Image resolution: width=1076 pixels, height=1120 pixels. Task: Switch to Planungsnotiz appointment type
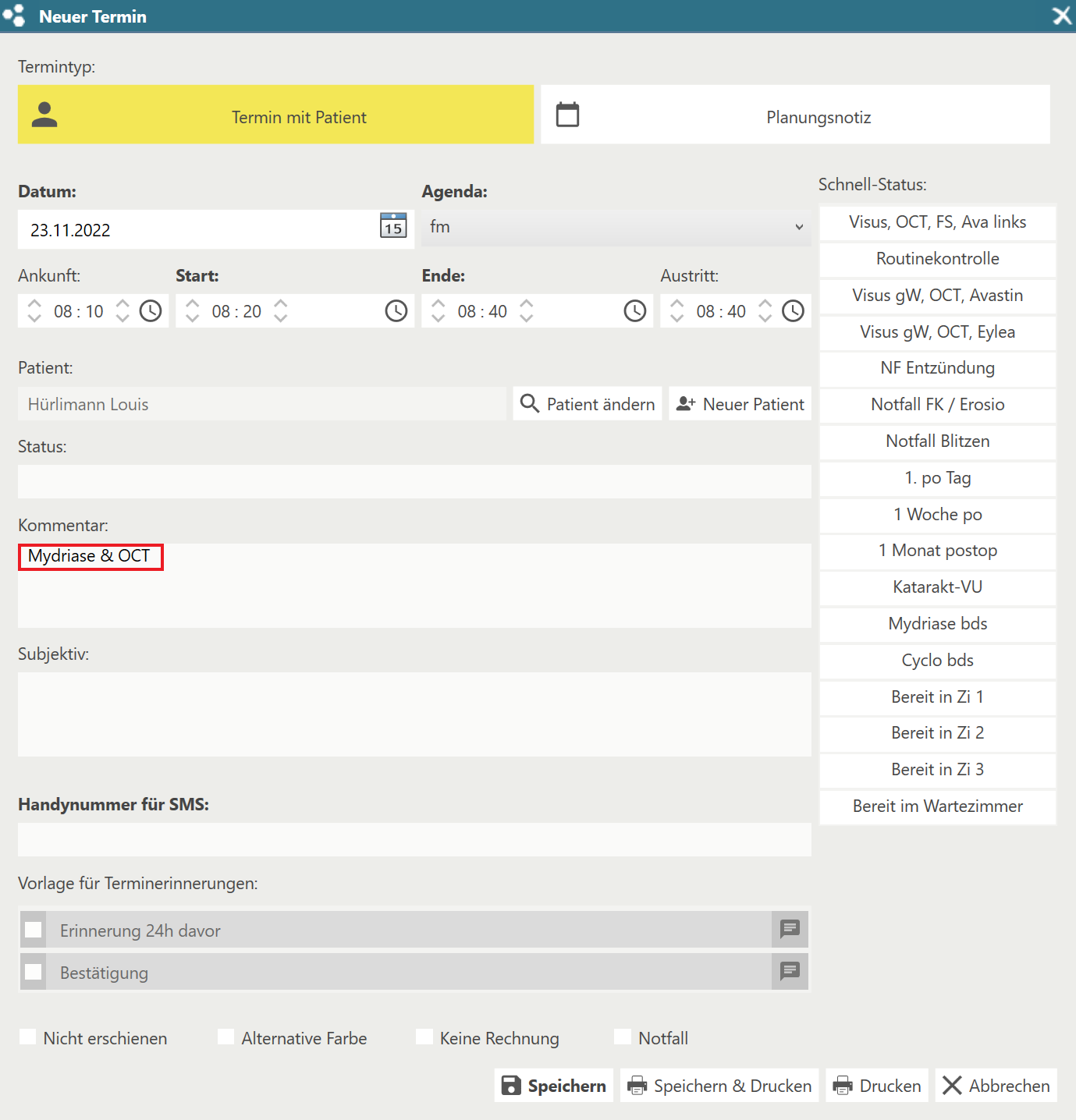point(795,115)
